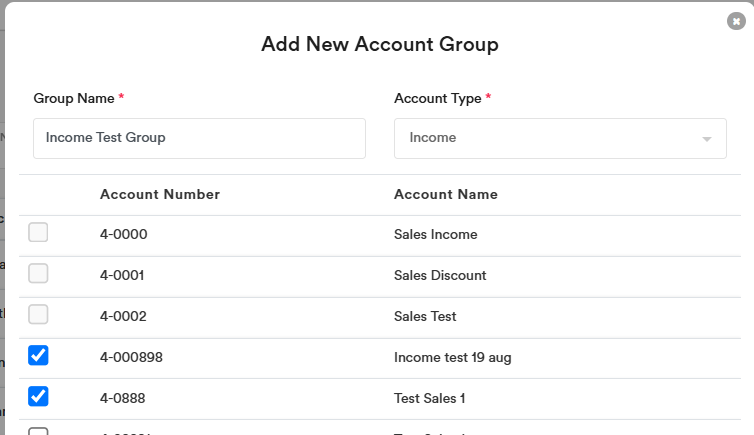Tick the checkbox for Sales Test
The width and height of the screenshot is (754, 435).
(x=38, y=315)
